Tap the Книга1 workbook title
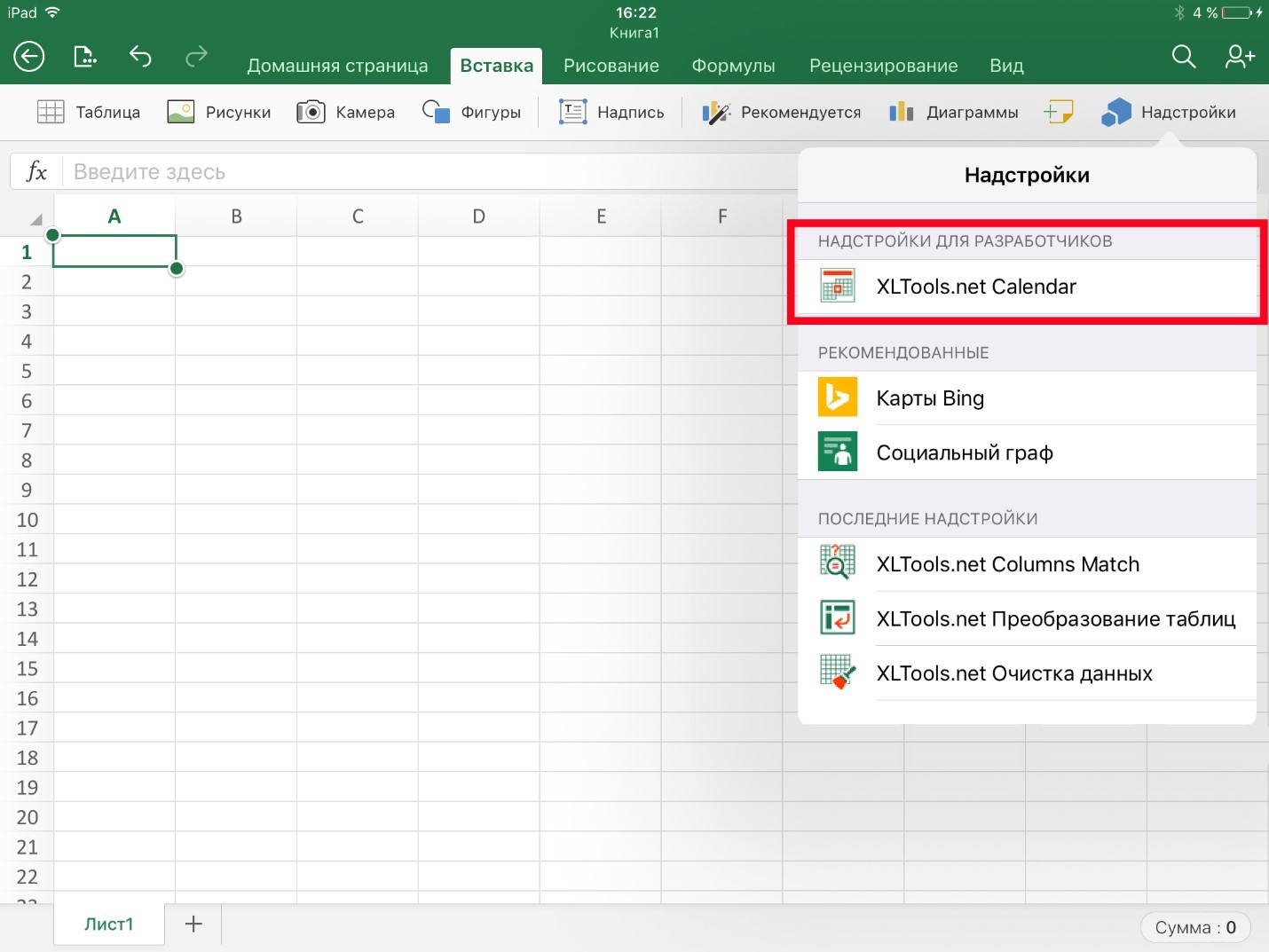This screenshot has height=952, width=1269. [x=634, y=33]
